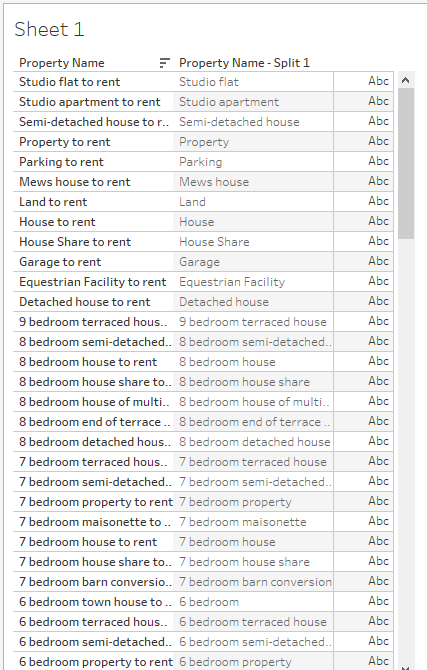The height and width of the screenshot is (670, 427).
Task: Click the scrollbar up arrow
Action: coord(406,80)
